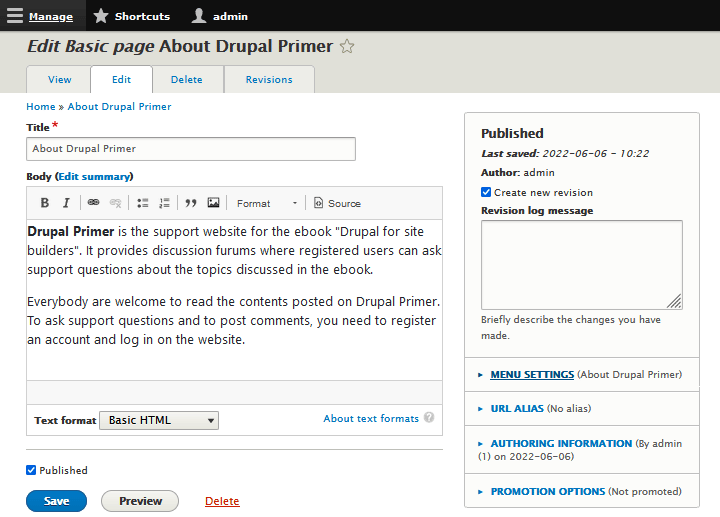Screen dimensions: 720x517
Task: Star this page as a shortcut
Action: click(347, 46)
